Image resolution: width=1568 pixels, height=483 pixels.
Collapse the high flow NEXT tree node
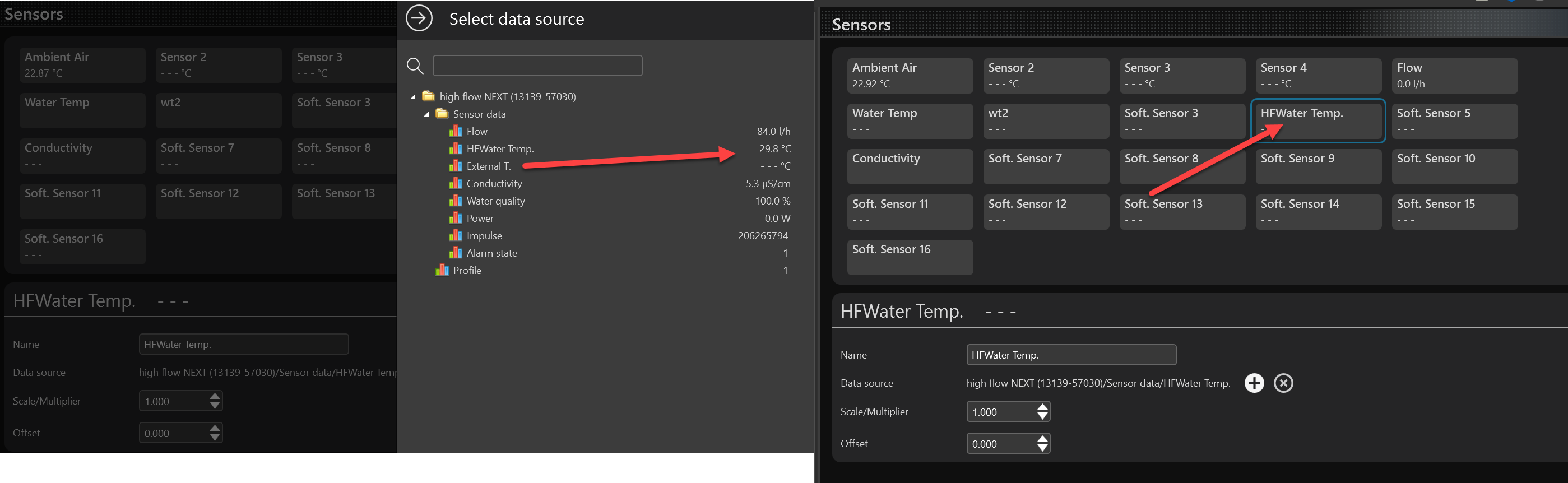coord(412,97)
